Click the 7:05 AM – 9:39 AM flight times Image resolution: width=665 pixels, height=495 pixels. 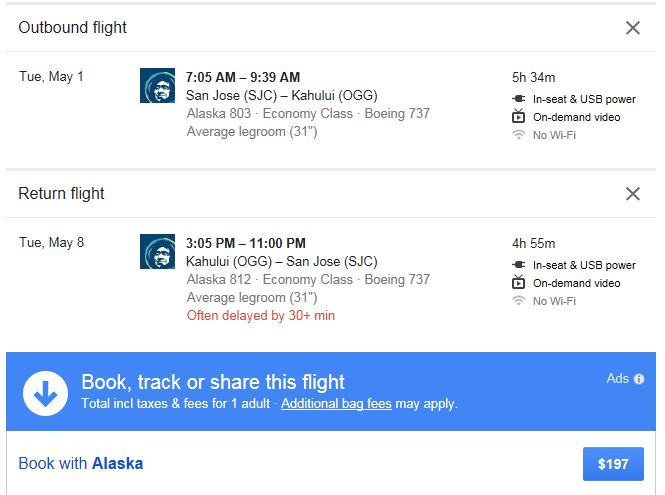point(243,77)
